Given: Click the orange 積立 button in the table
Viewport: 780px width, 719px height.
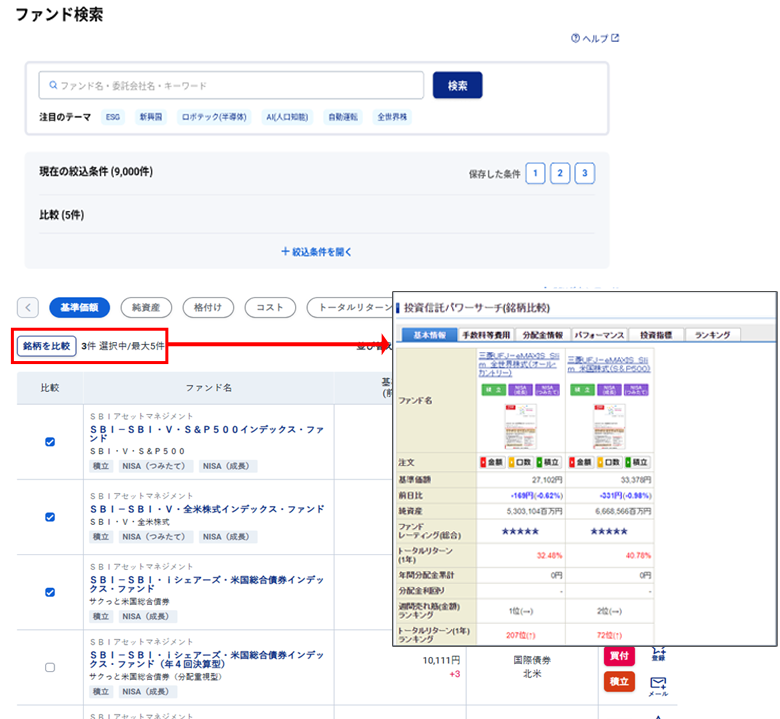Looking at the screenshot, I should (619, 682).
